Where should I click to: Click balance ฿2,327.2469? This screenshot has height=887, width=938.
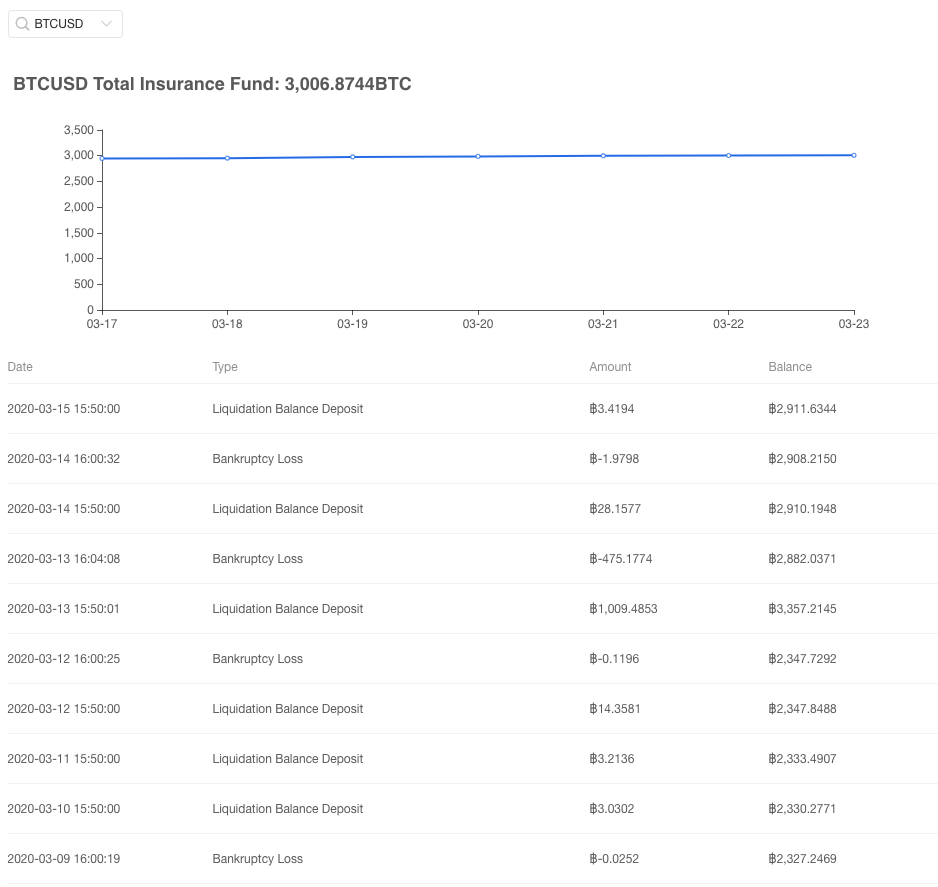802,859
